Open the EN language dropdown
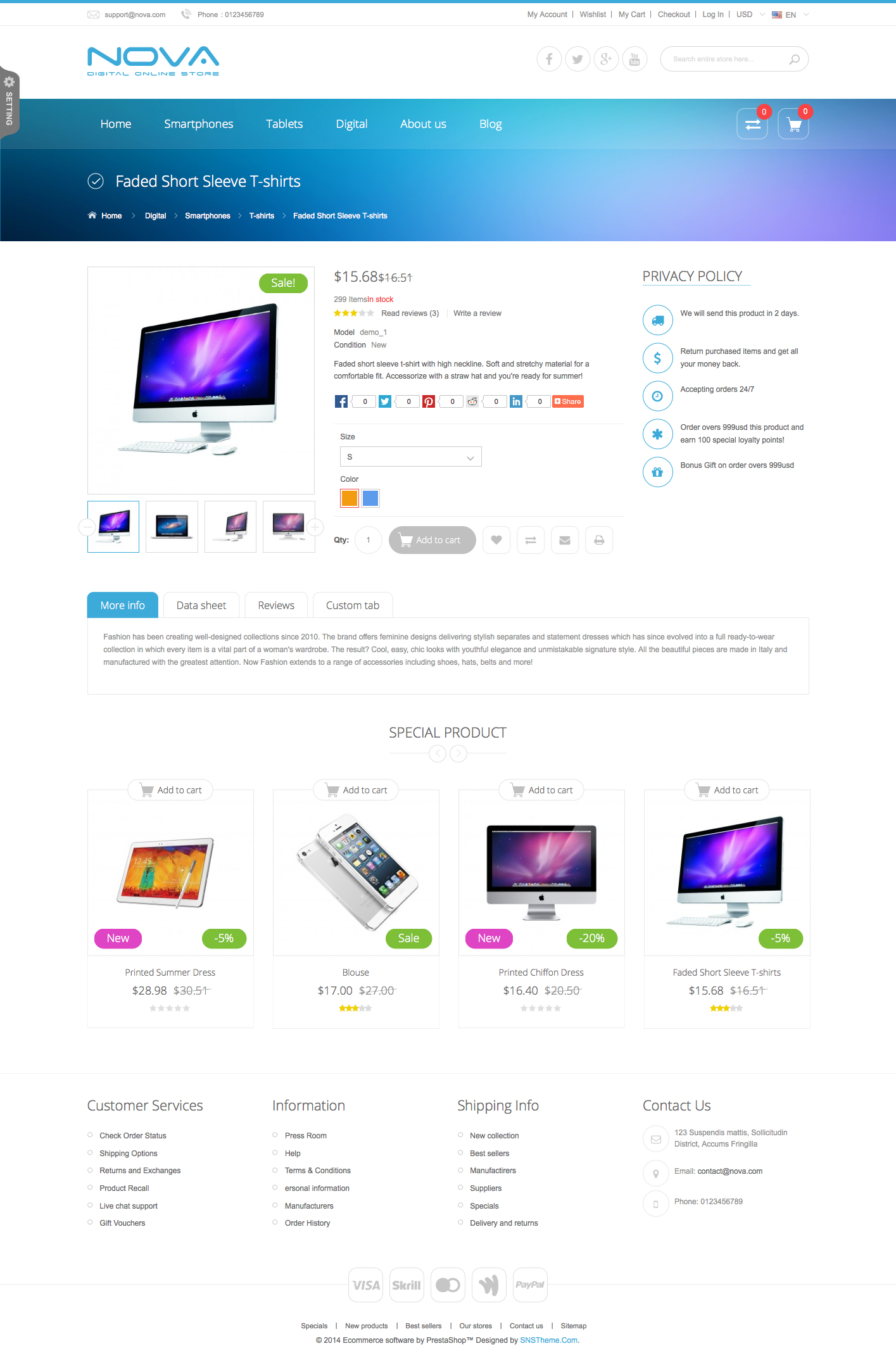 790,15
